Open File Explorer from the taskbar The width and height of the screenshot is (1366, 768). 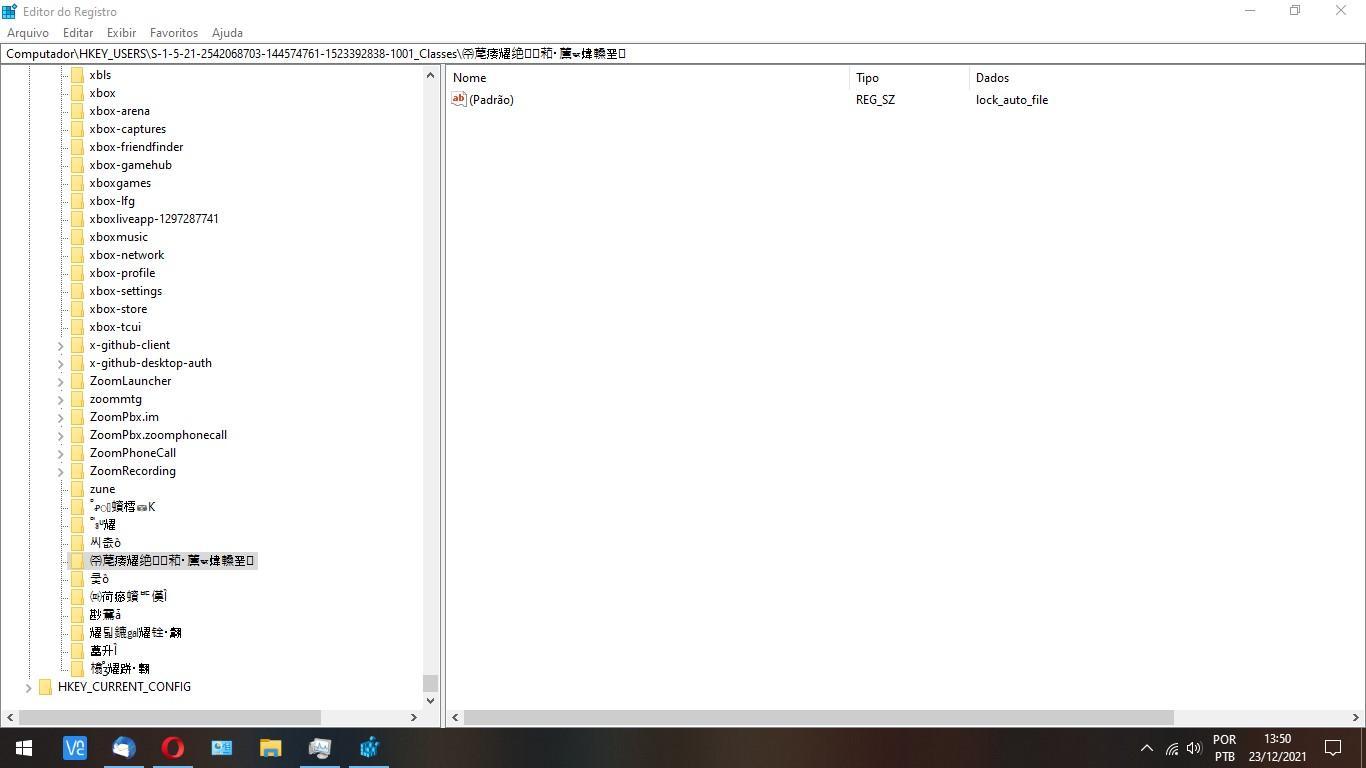coord(271,748)
